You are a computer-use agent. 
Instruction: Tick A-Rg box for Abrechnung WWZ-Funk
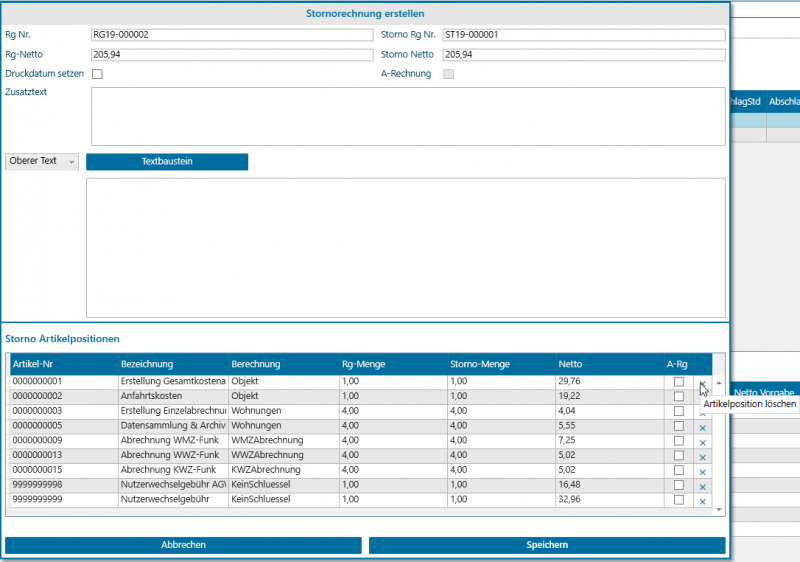[x=679, y=455]
